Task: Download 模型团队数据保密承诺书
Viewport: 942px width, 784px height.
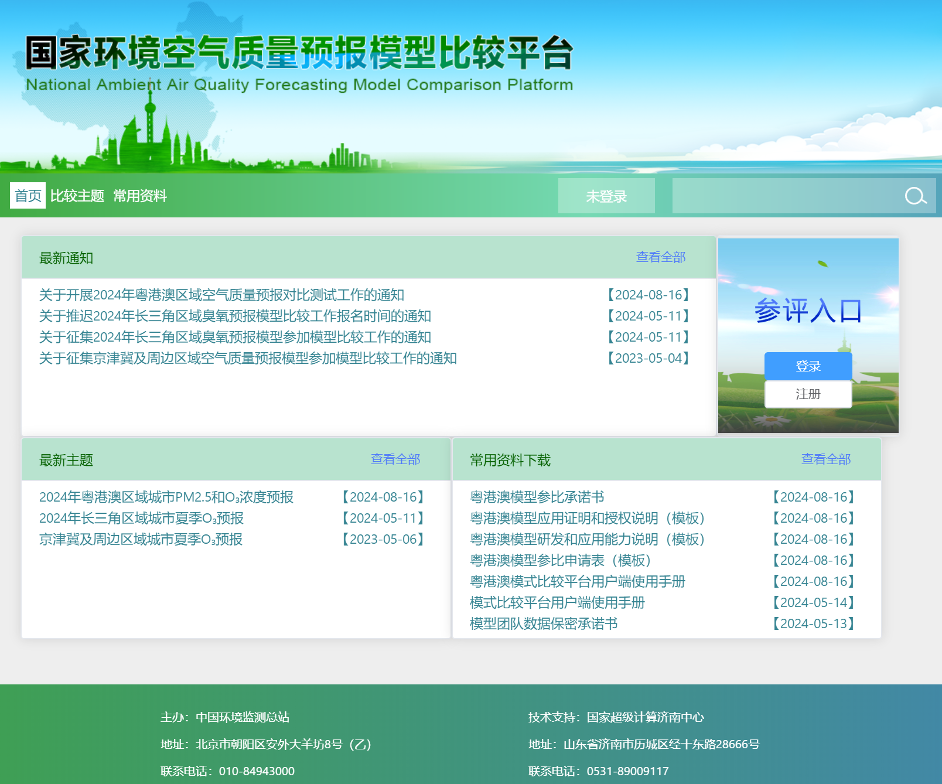Action: (544, 623)
